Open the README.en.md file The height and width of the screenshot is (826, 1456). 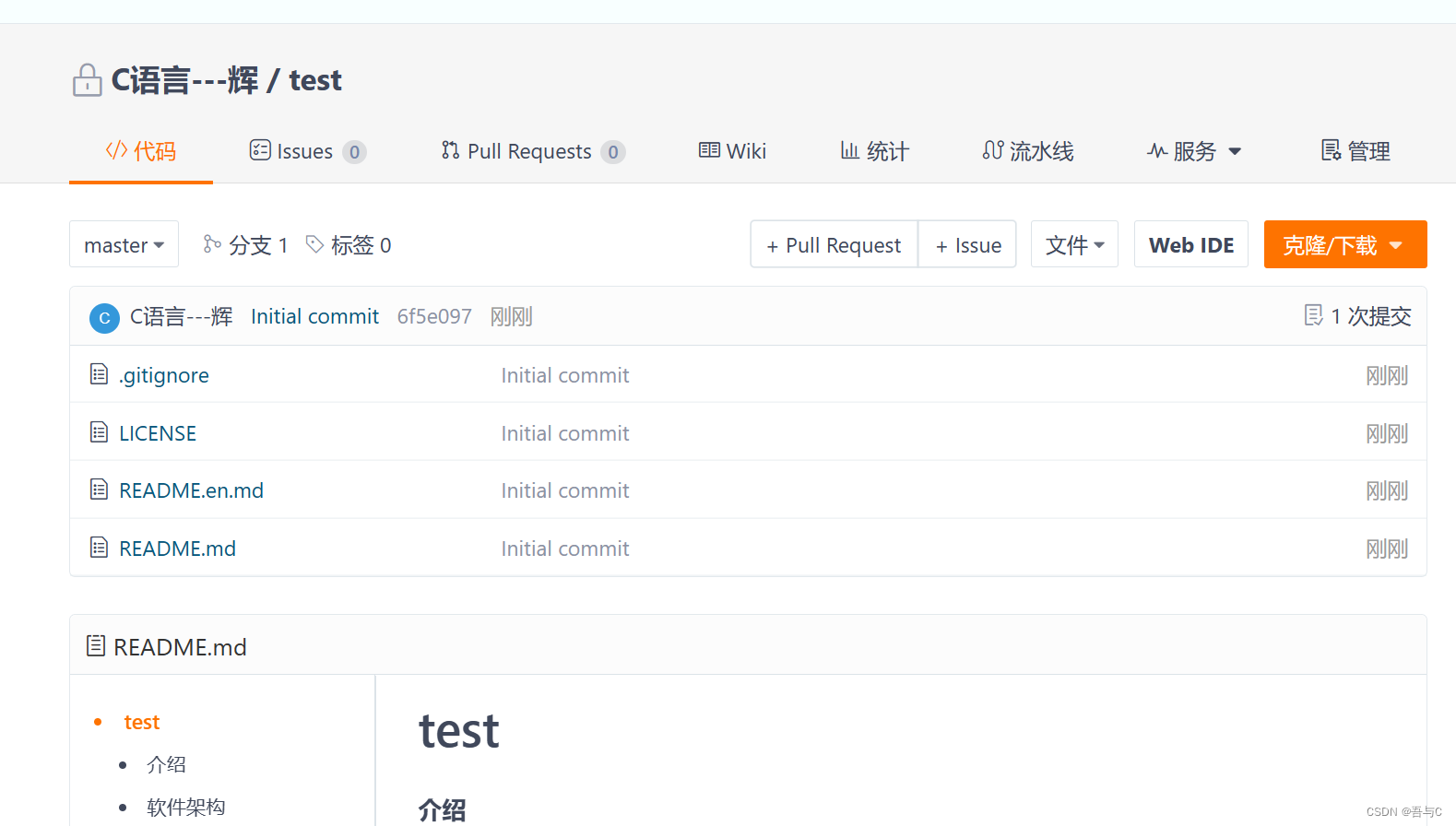[x=191, y=490]
